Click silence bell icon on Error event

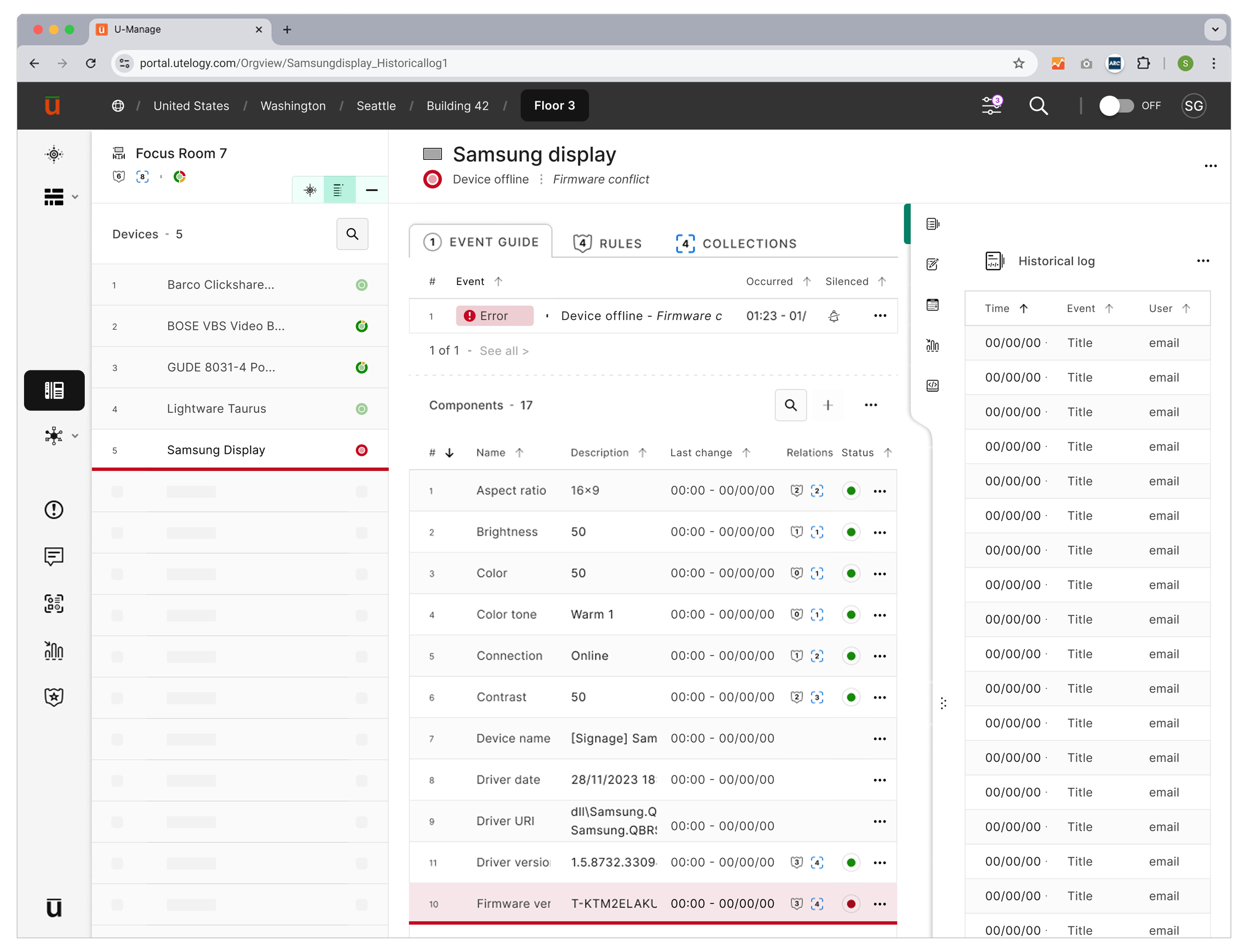(x=833, y=316)
